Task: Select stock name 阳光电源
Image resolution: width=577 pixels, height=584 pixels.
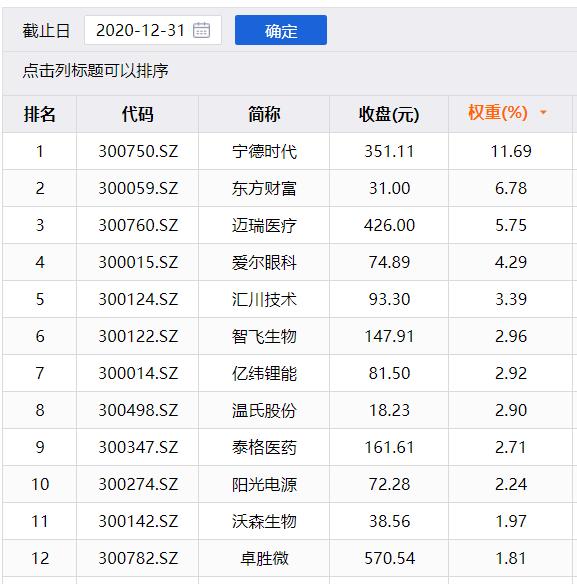Action: (x=264, y=485)
